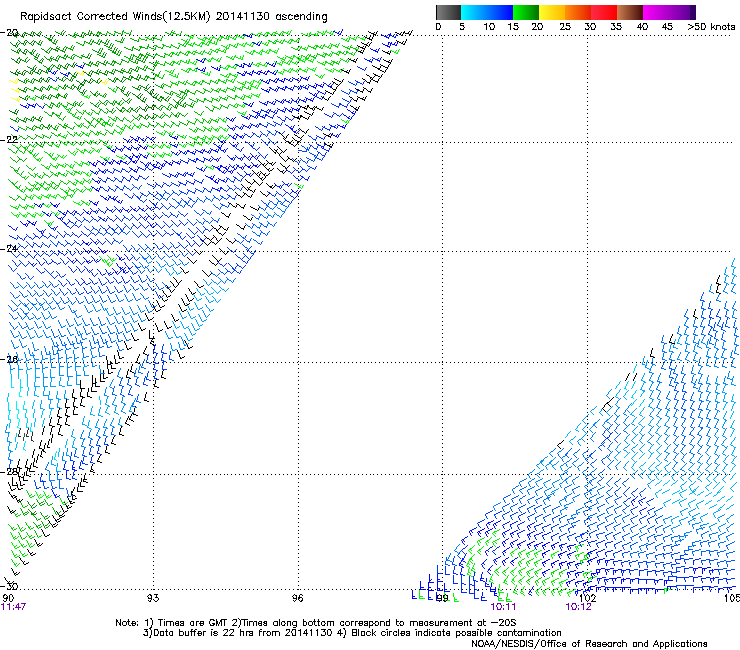Click the blue 10-15 knots legend color
The height and width of the screenshot is (650, 740).
click(500, 12)
